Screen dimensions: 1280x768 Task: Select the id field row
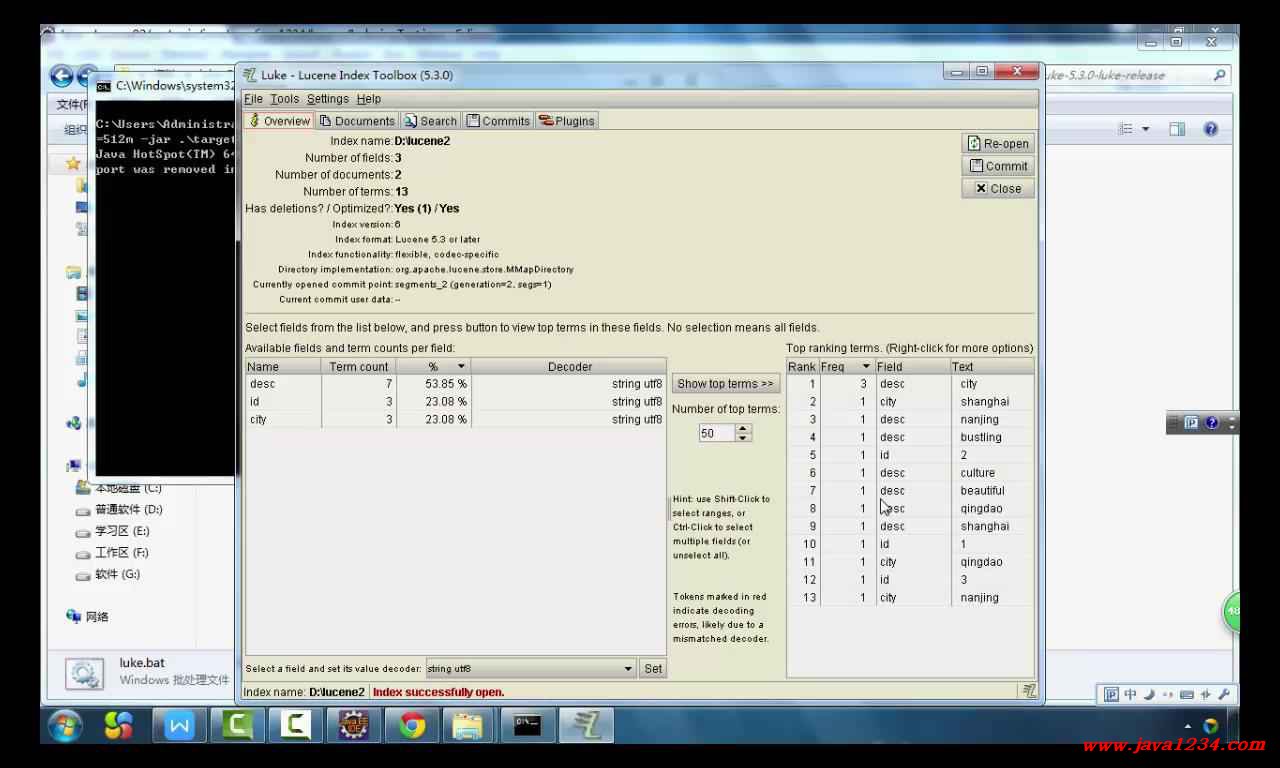tap(455, 402)
